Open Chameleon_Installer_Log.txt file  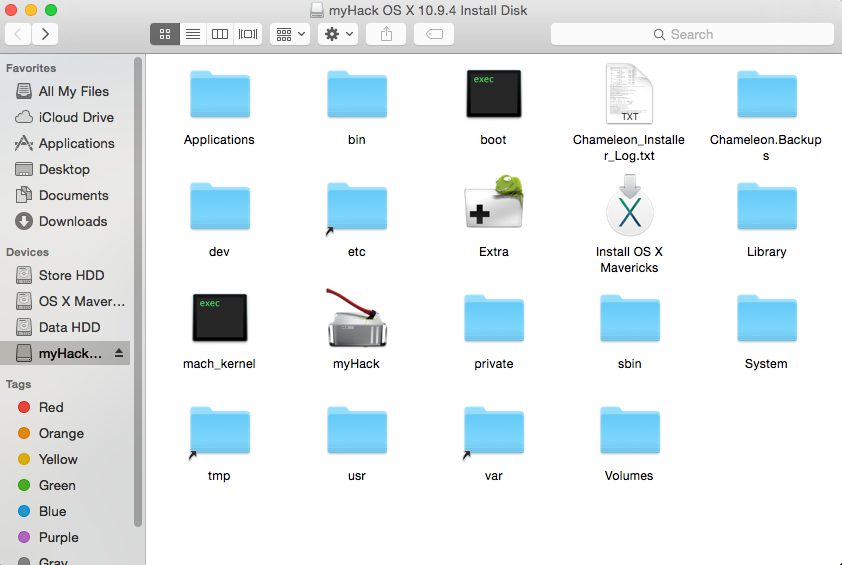click(629, 95)
